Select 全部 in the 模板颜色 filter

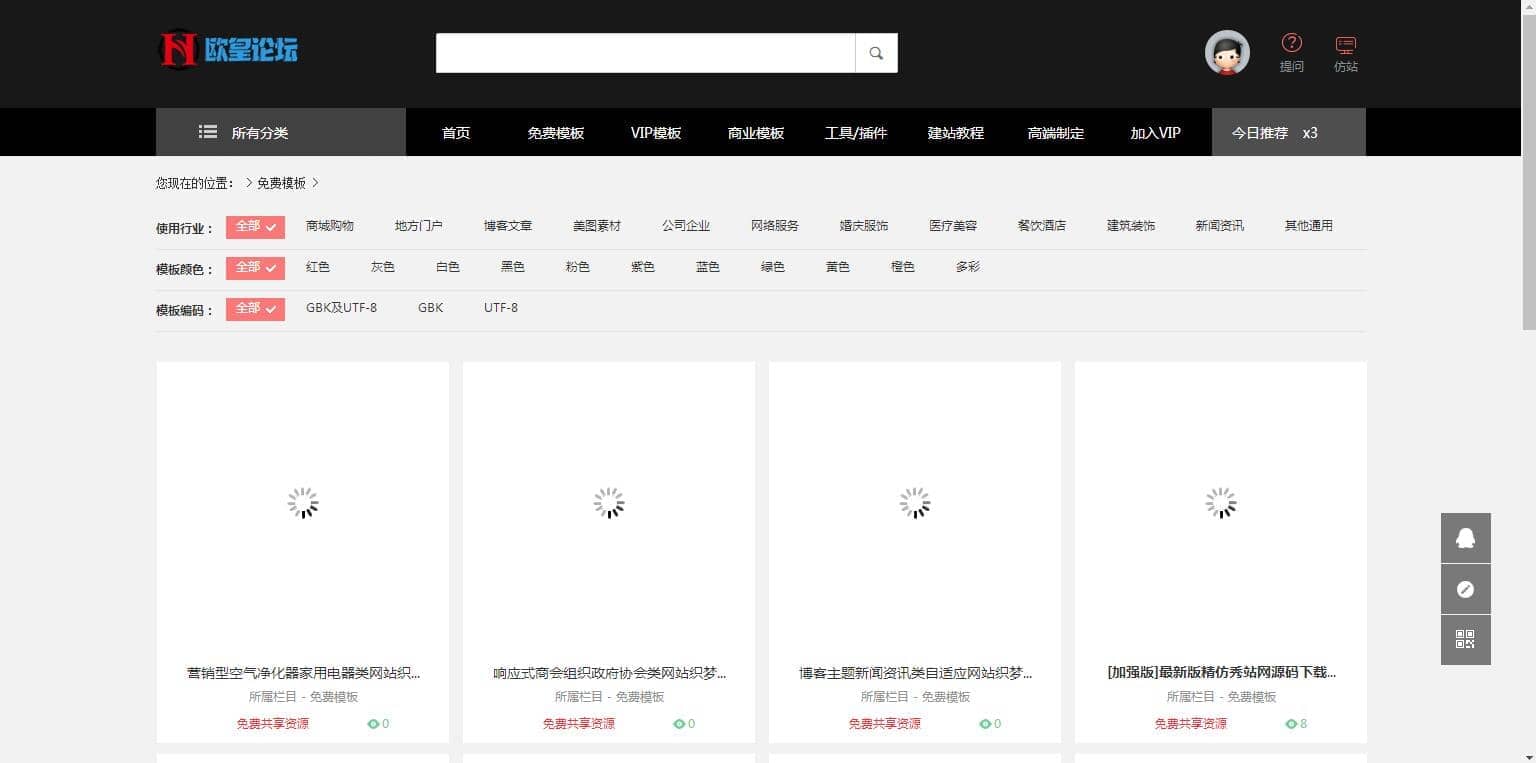pos(255,268)
